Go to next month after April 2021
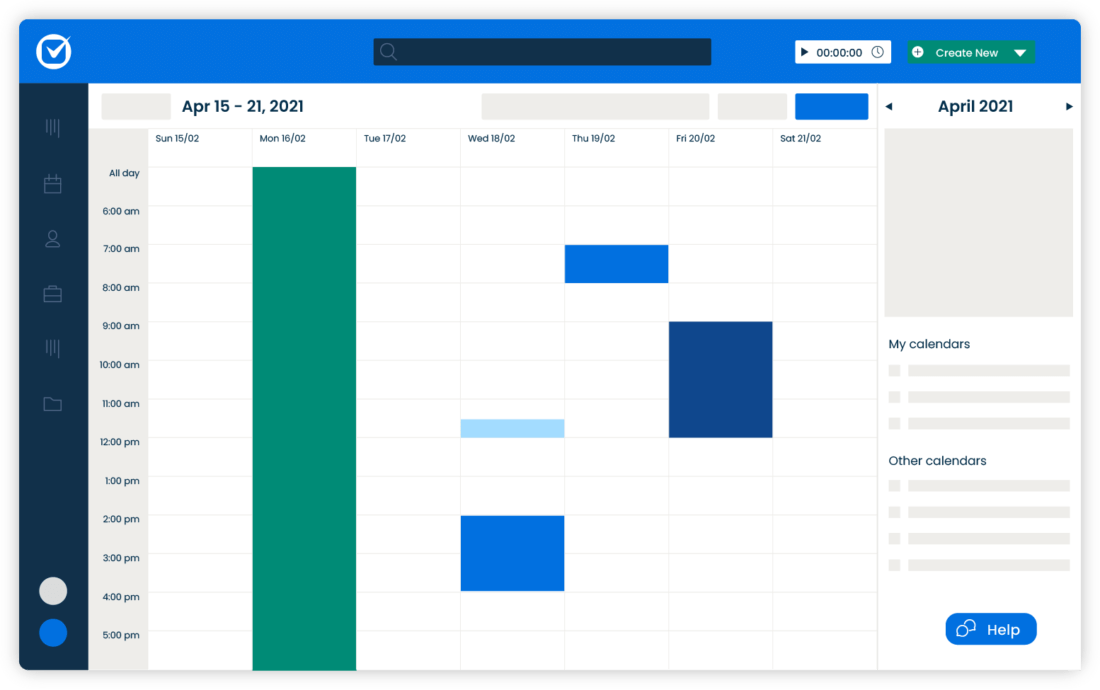 click(1069, 107)
